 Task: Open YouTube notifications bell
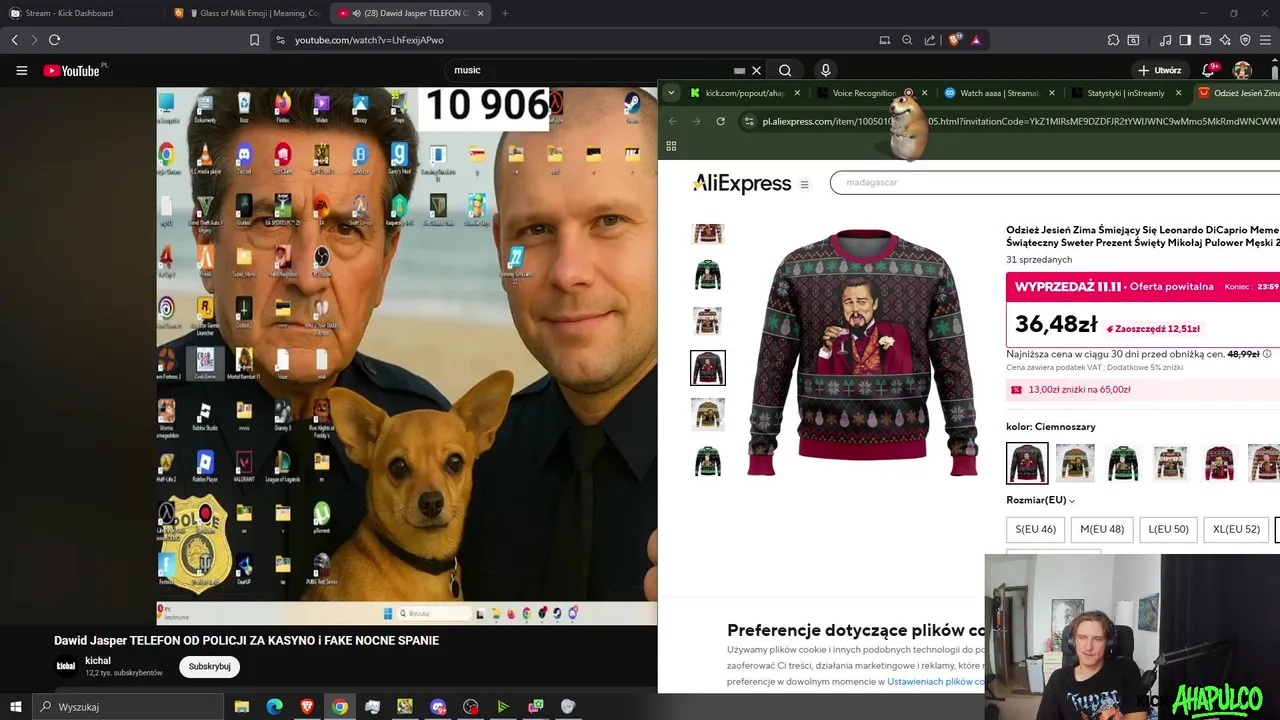point(1209,70)
